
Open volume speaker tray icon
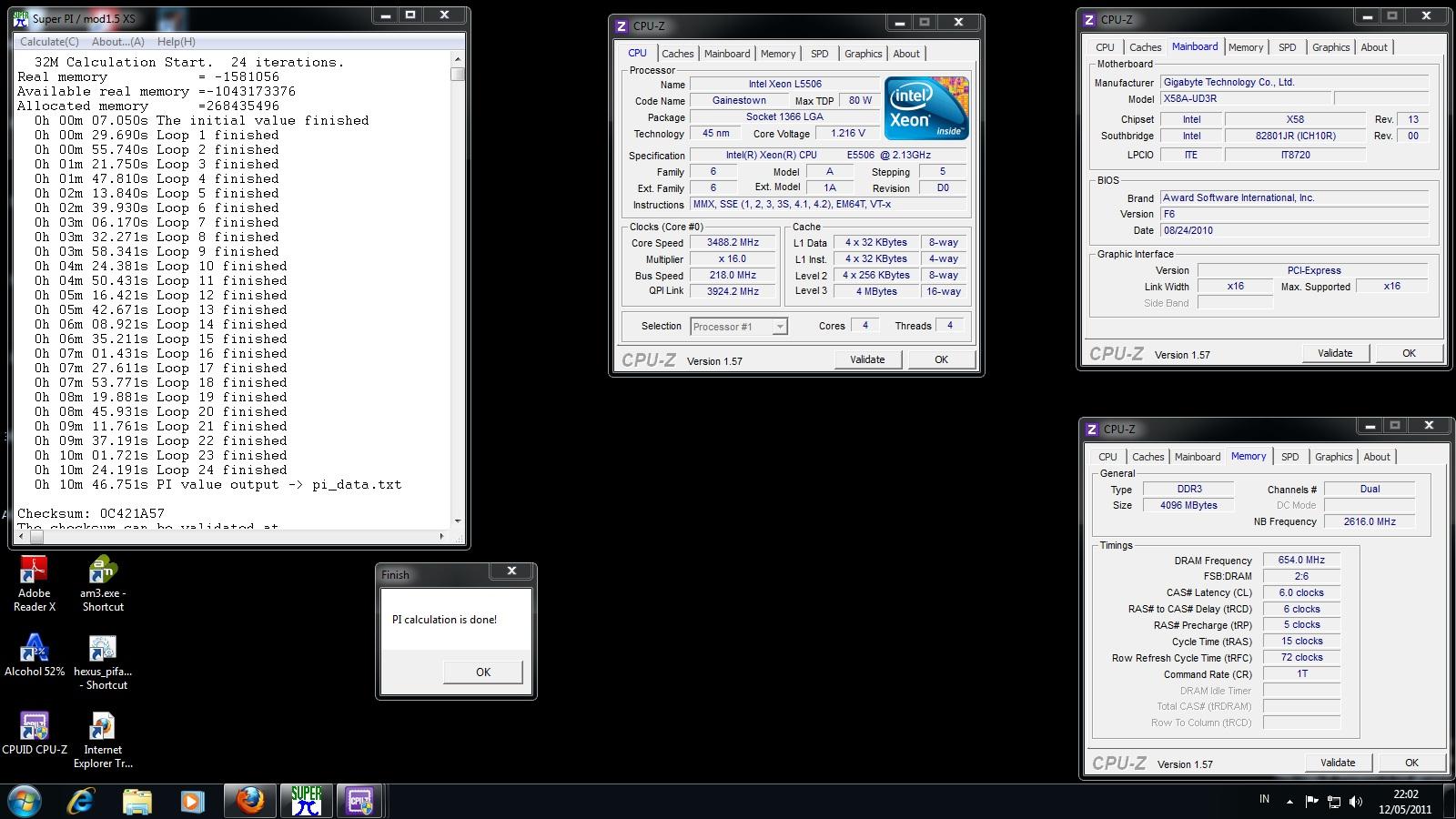pos(1356,802)
